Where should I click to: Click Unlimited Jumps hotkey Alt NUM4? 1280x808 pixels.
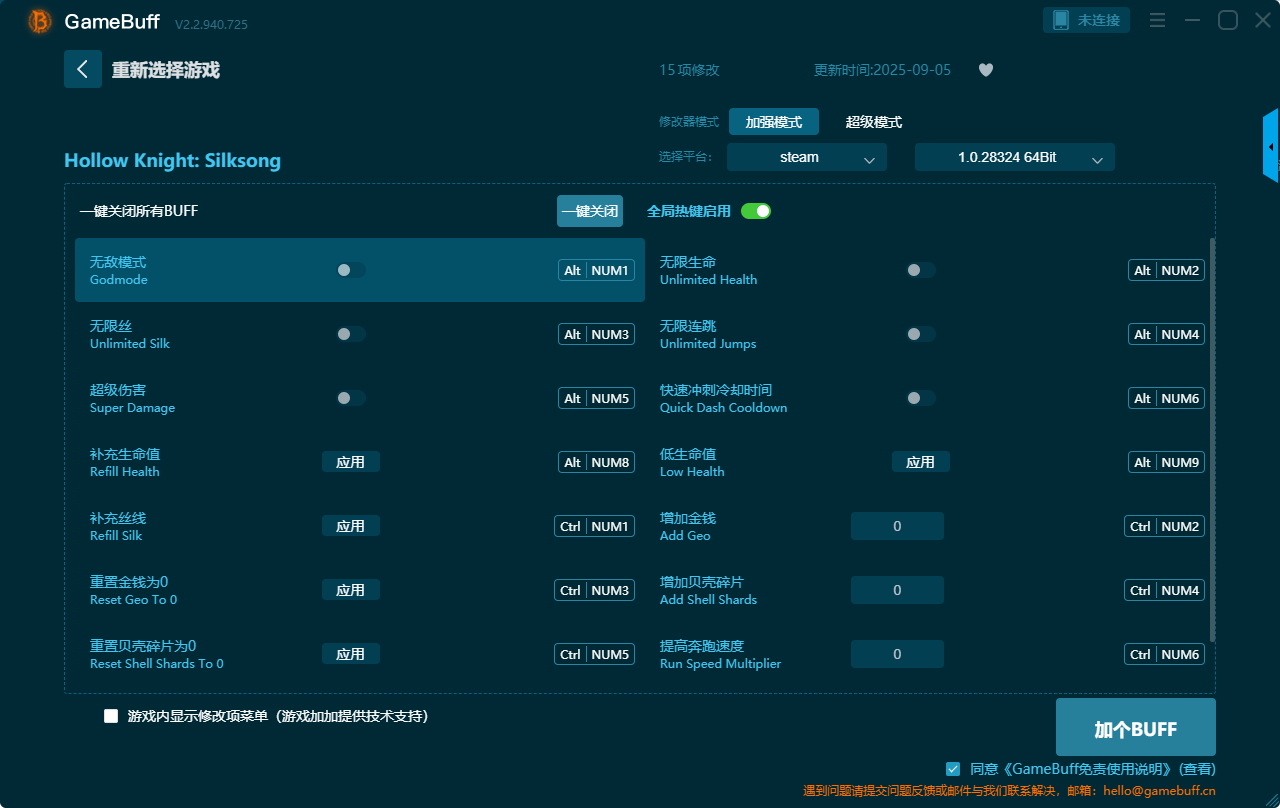pos(1166,334)
